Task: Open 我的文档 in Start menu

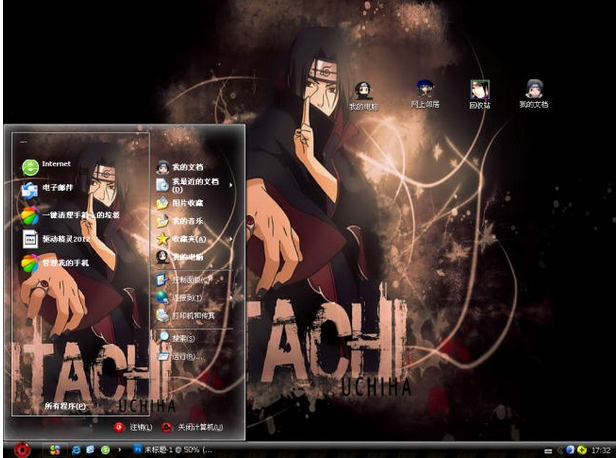Action: tap(180, 167)
